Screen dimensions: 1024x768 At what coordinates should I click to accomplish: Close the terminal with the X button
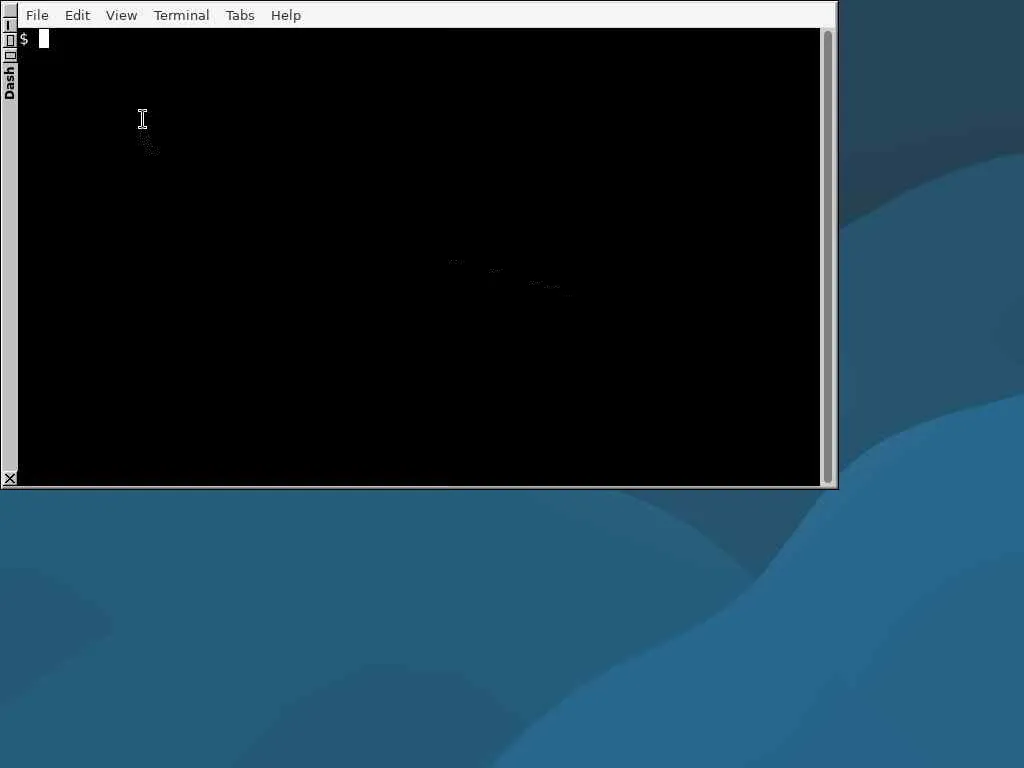pyautogui.click(x=9, y=479)
